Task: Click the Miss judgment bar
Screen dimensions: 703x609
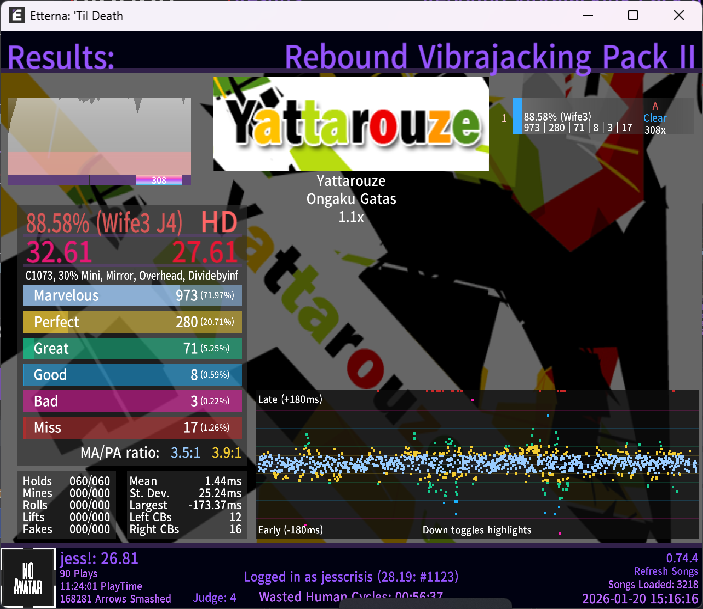Action: 132,428
